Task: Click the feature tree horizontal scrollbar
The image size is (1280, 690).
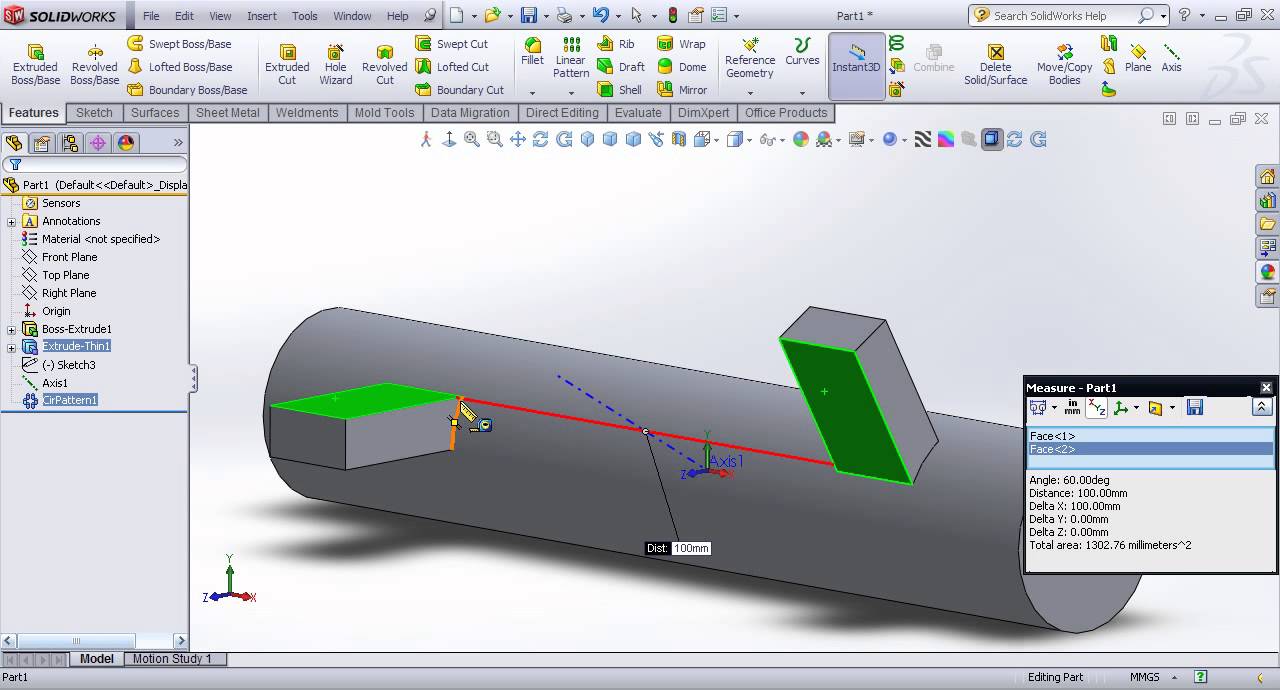Action: coord(78,641)
